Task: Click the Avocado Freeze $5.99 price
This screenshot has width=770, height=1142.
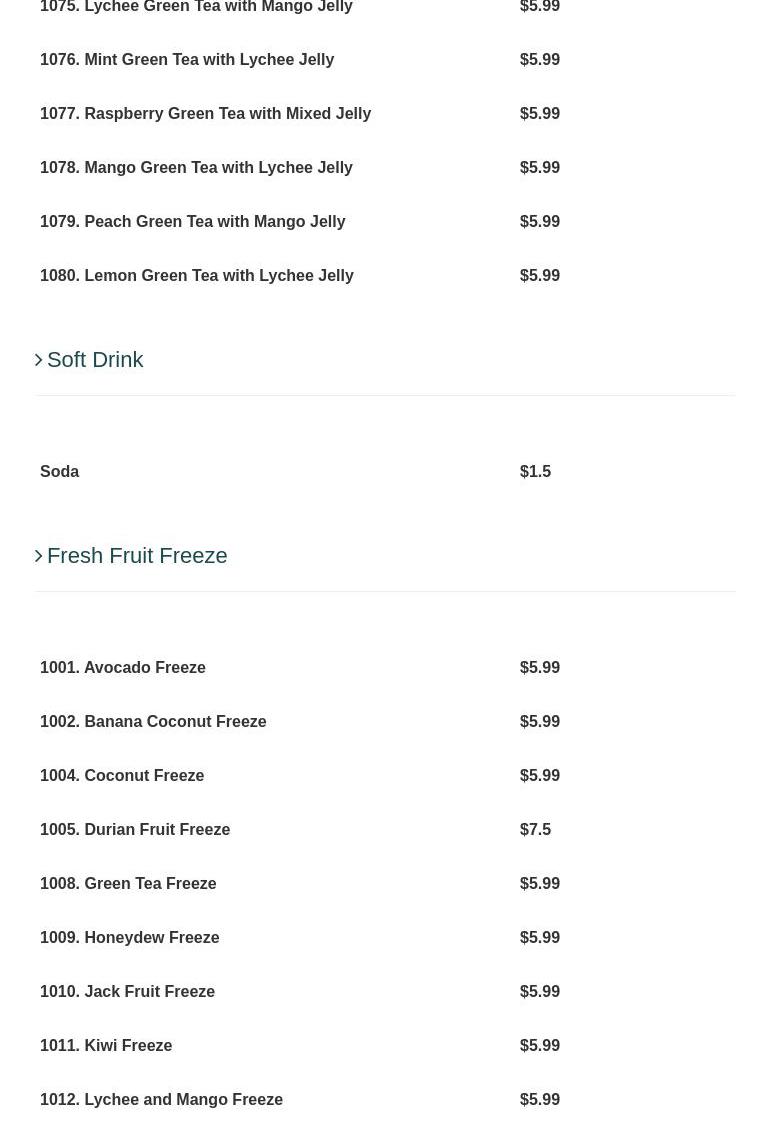Action: (540, 668)
